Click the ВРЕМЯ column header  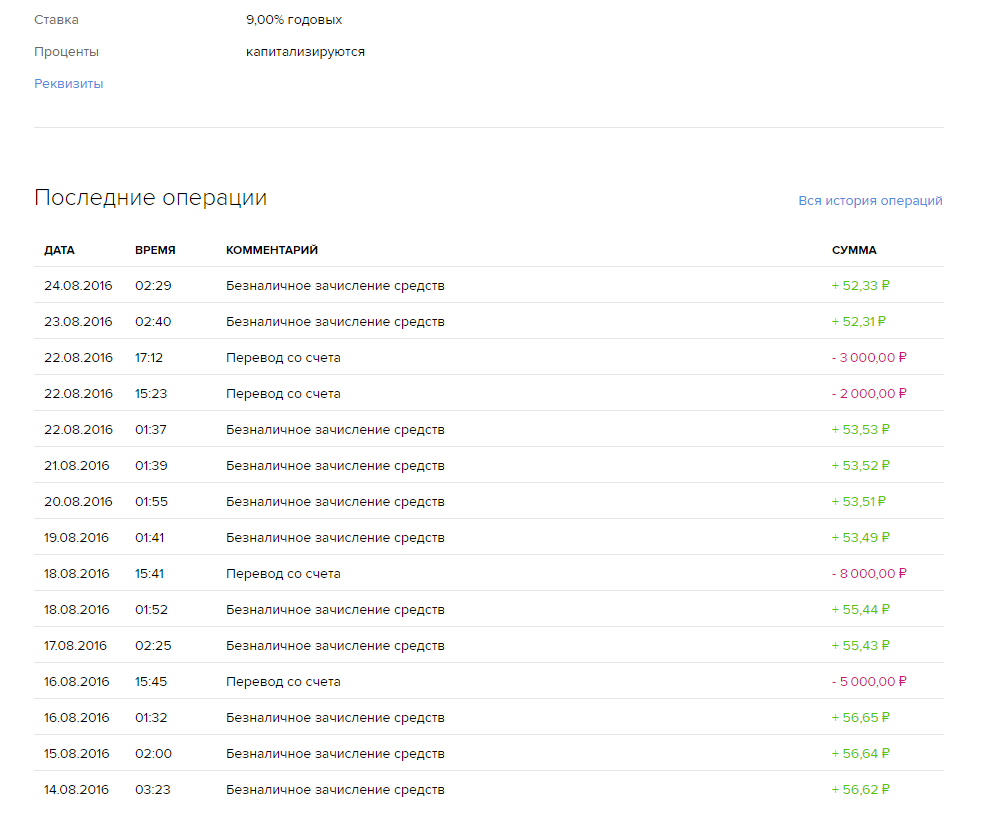[155, 250]
